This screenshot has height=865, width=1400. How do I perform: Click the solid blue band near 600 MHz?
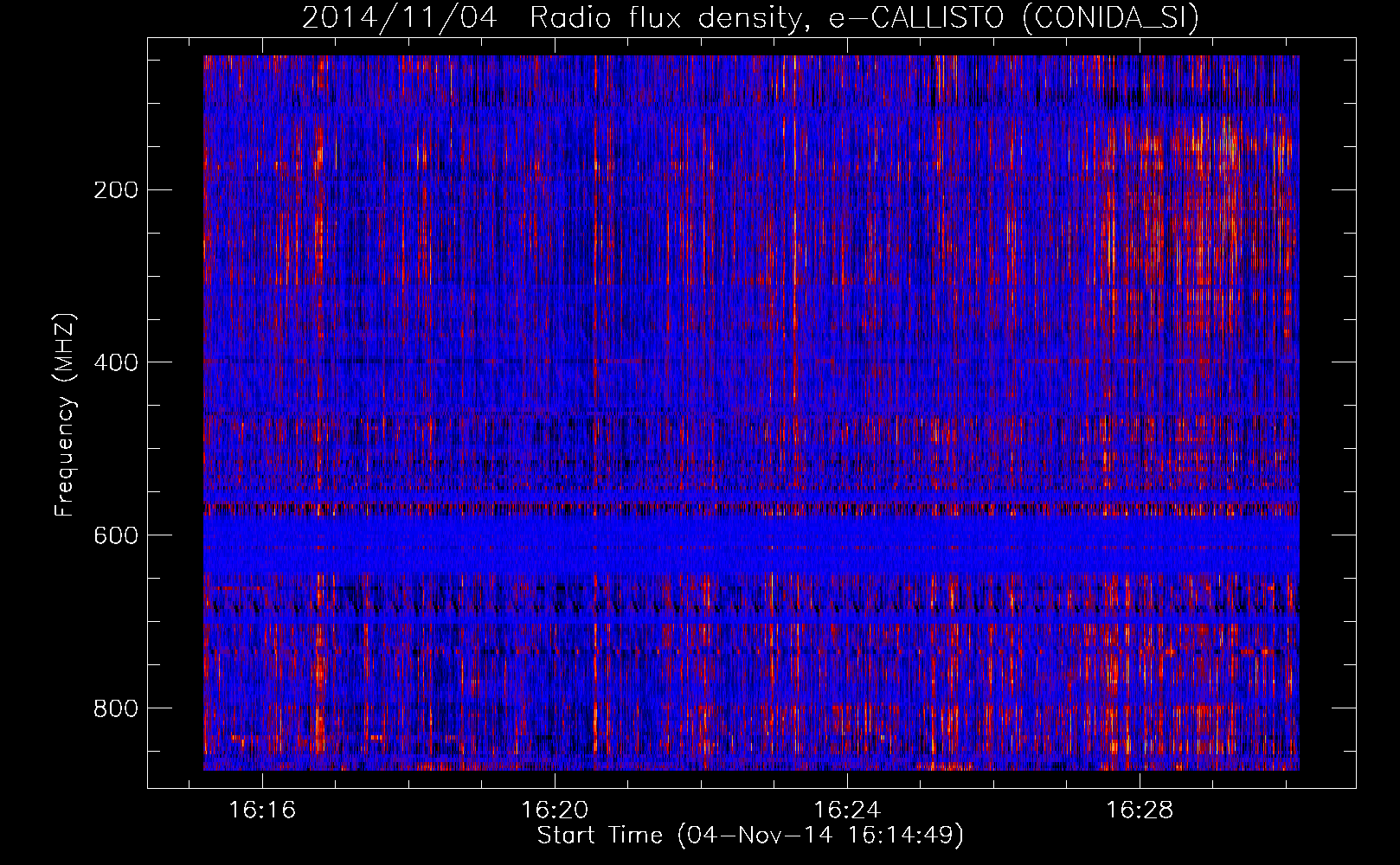pos(751,543)
